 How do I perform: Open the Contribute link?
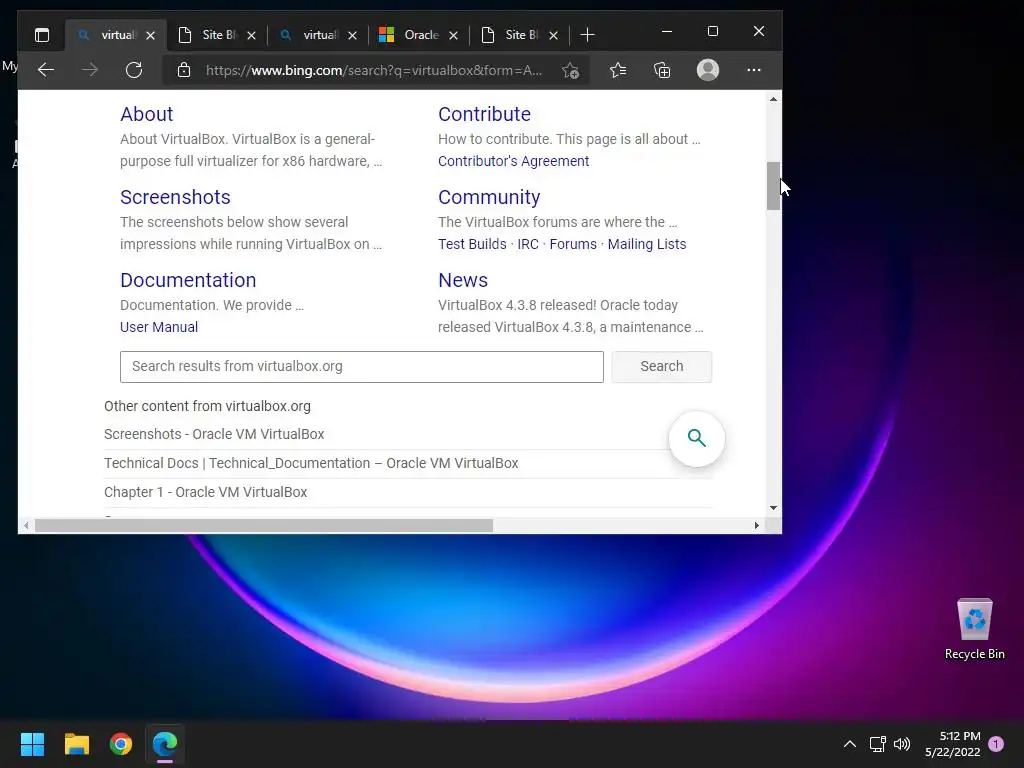click(484, 114)
